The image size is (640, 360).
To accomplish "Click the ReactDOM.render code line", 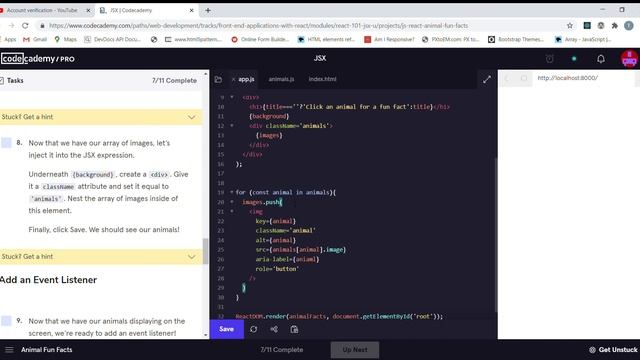I will point(339,316).
